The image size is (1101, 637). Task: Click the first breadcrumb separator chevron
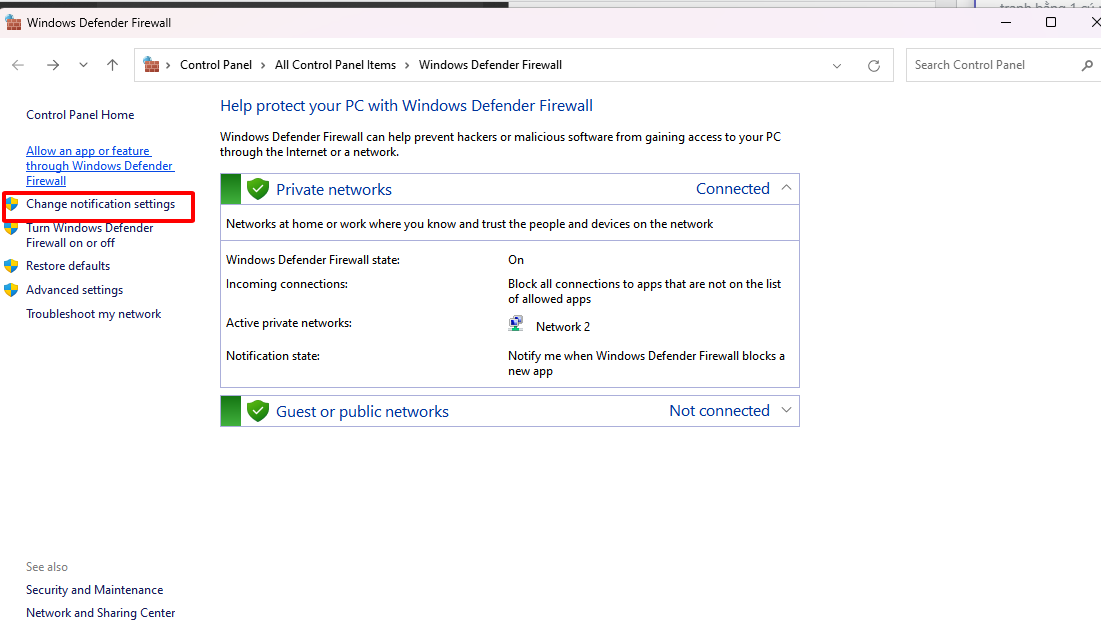point(169,65)
